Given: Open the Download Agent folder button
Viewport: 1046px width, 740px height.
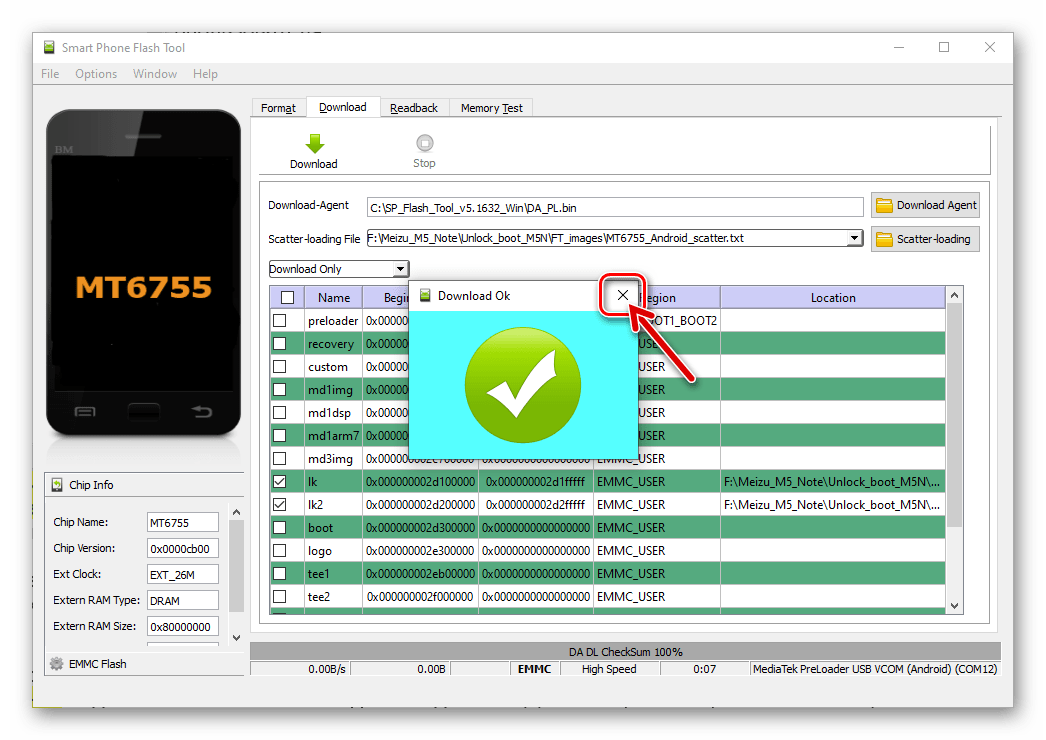Looking at the screenshot, I should [x=925, y=206].
